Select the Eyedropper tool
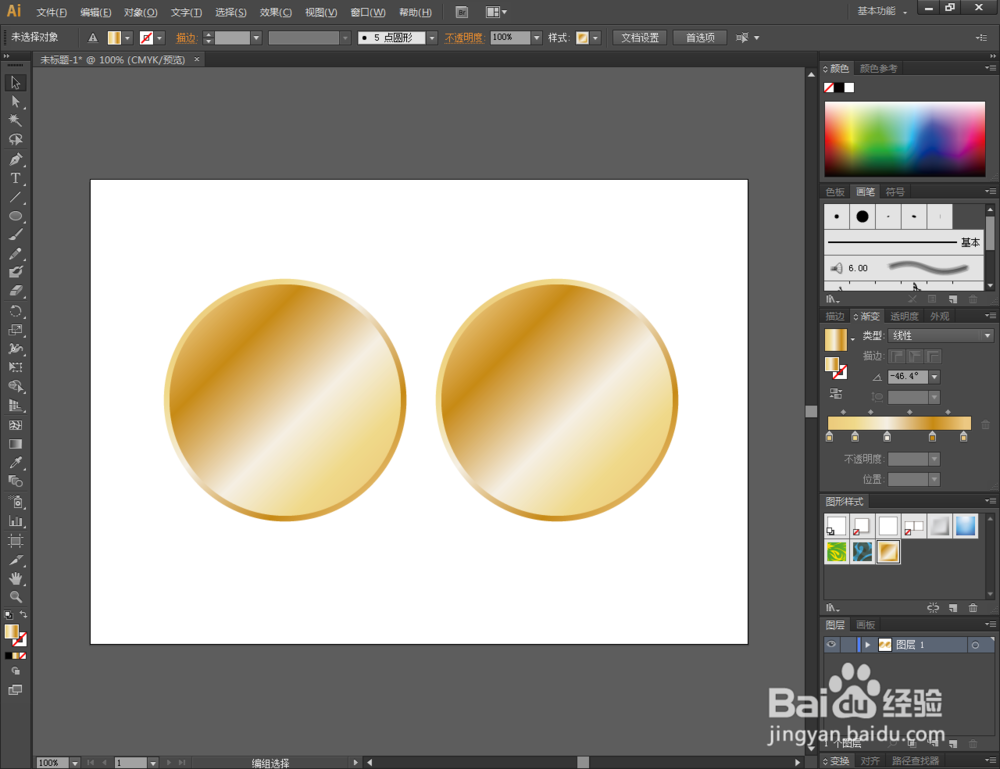 coord(15,463)
